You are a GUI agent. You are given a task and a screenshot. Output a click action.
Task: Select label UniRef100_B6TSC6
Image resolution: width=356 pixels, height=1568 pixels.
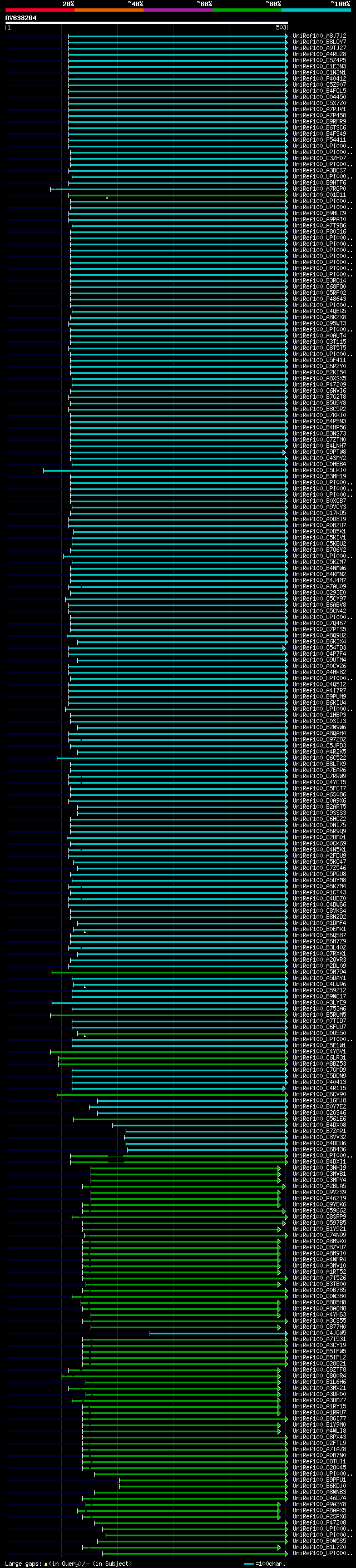[319, 127]
